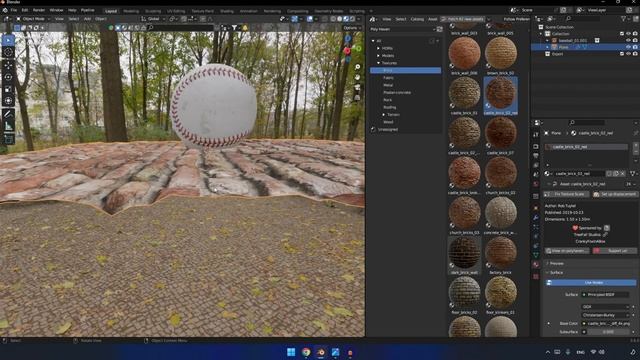Click the viewport pan hand gizmo
This screenshot has height=360, width=640.
pyautogui.click(x=358, y=77)
